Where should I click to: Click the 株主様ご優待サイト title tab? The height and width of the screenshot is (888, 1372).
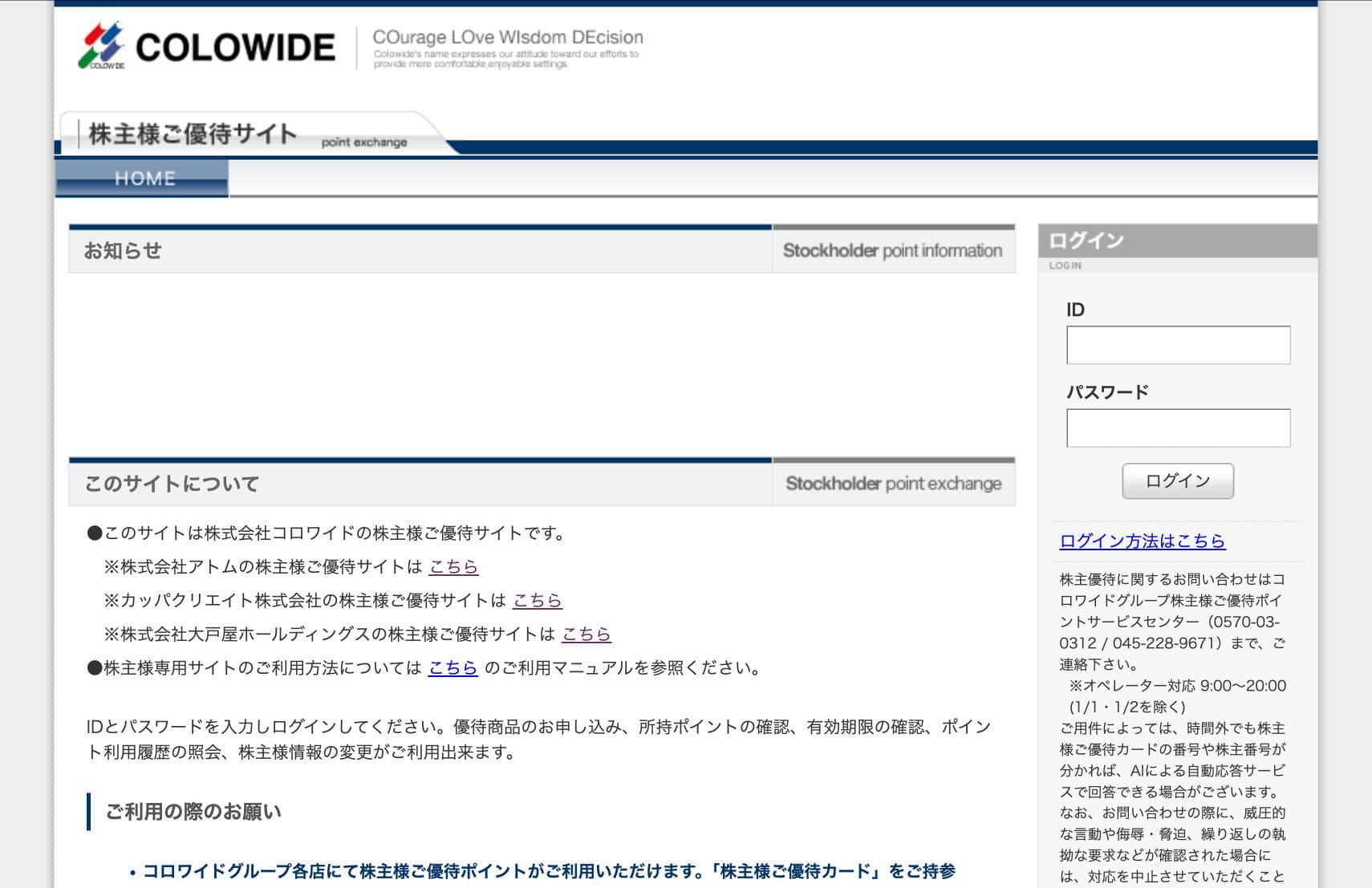[x=193, y=133]
